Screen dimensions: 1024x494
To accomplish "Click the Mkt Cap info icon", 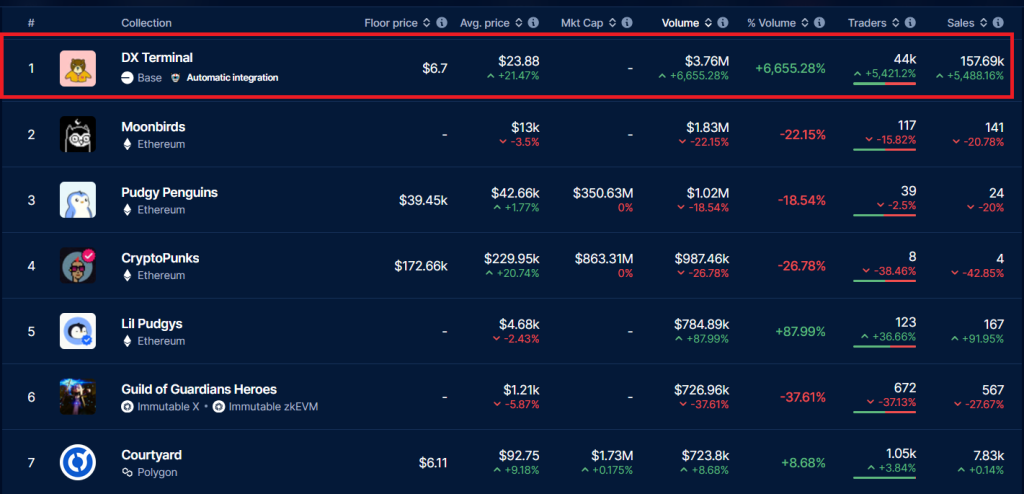I will [x=625, y=22].
